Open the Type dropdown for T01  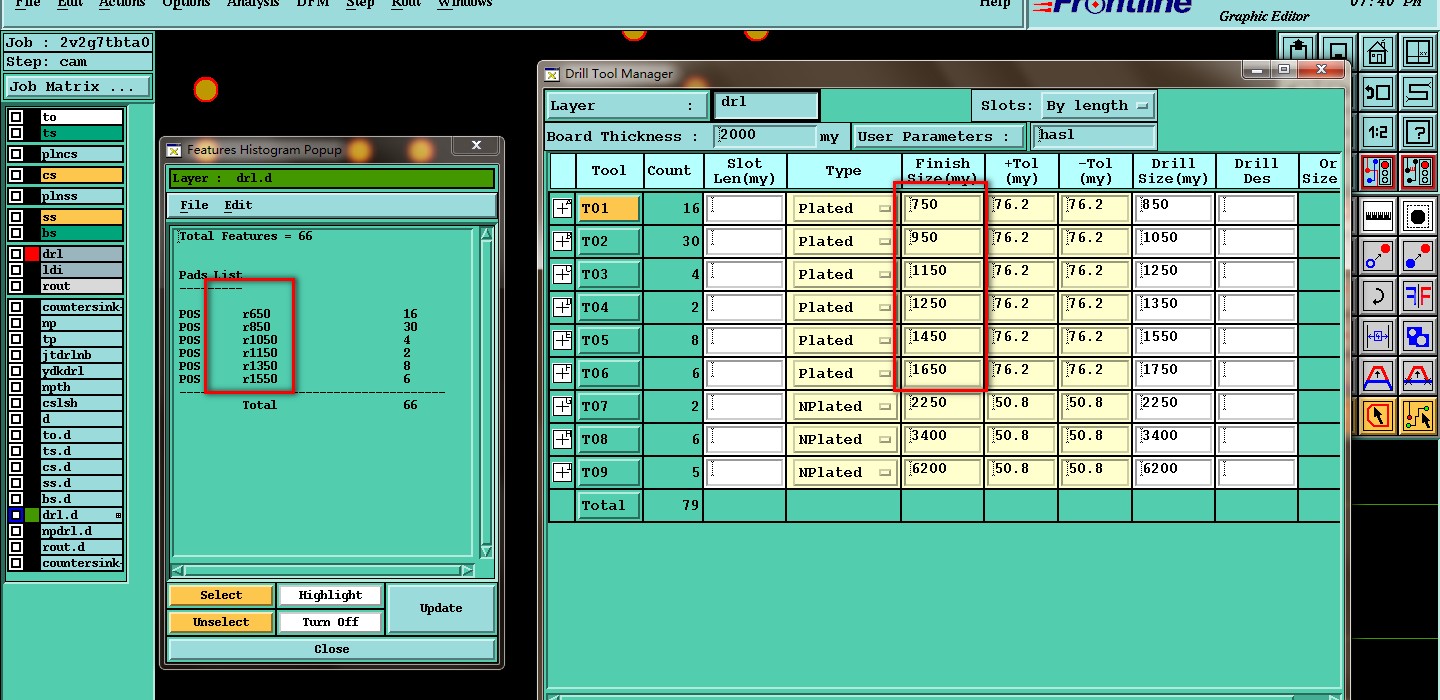pos(844,208)
